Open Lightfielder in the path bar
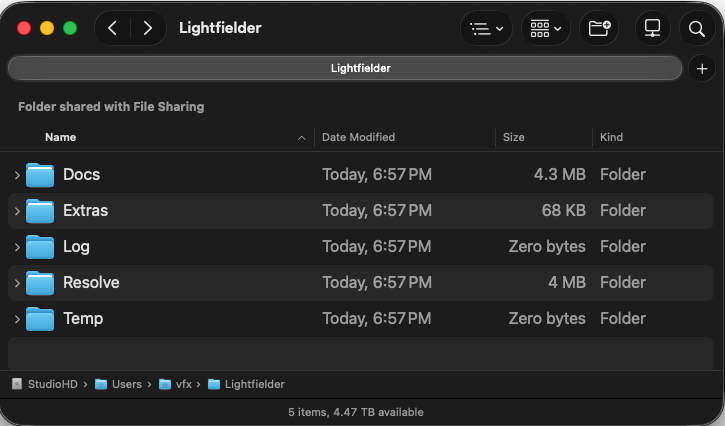The height and width of the screenshot is (426, 725). (254, 384)
